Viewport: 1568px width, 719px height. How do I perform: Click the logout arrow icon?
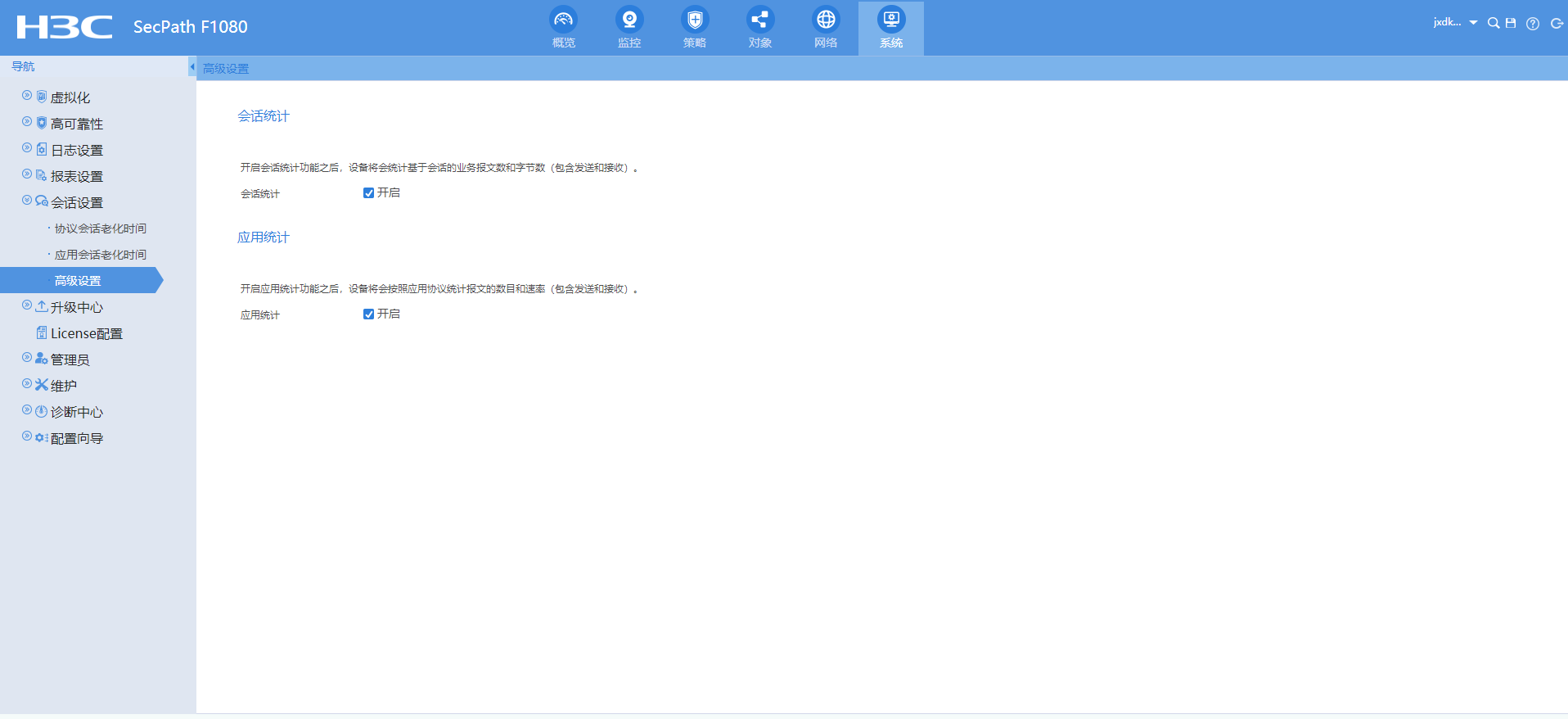(x=1557, y=24)
